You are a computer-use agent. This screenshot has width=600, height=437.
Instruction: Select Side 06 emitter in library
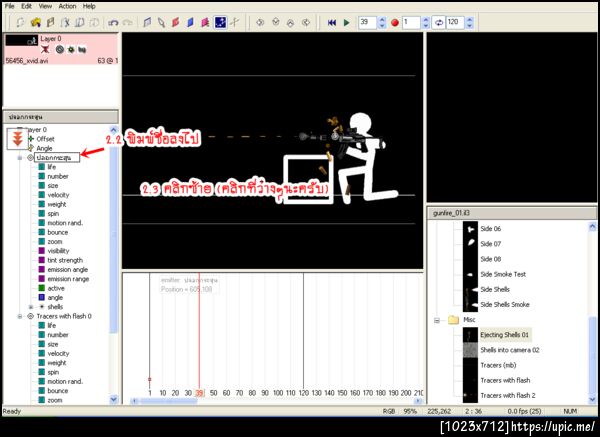[491, 229]
